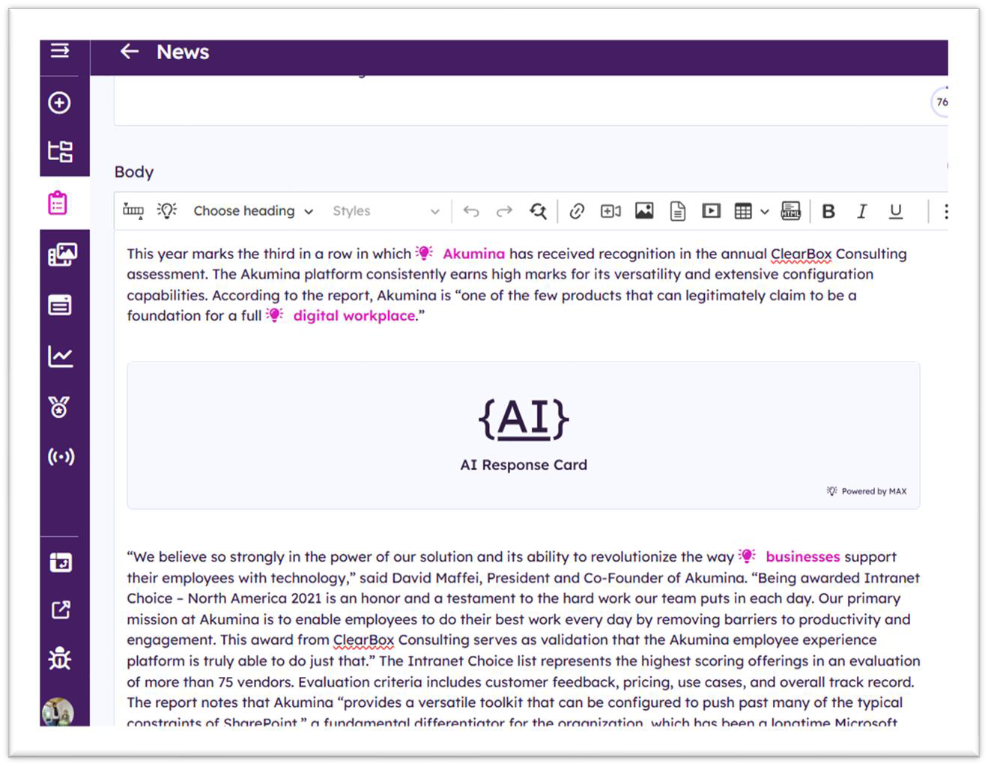988x766 pixels.
Task: Click the Akumina highlighted link in text
Action: (474, 254)
